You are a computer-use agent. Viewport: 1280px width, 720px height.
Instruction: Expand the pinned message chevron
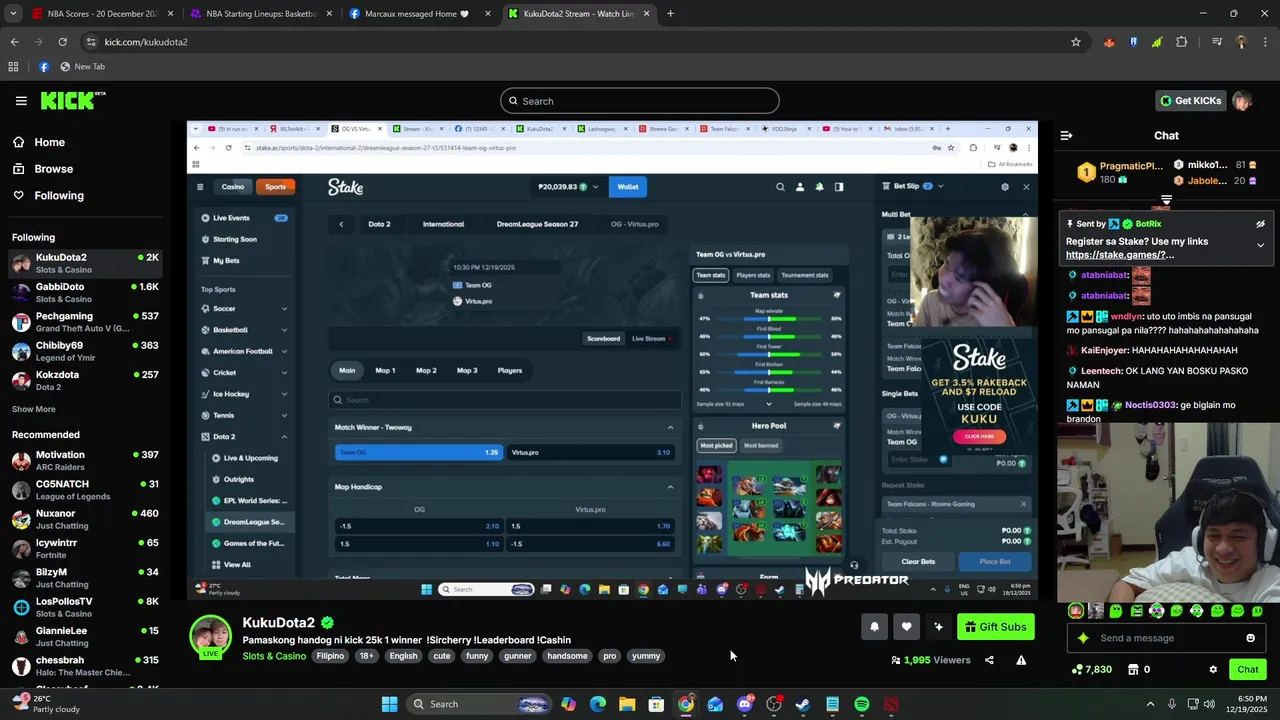coord(1260,245)
